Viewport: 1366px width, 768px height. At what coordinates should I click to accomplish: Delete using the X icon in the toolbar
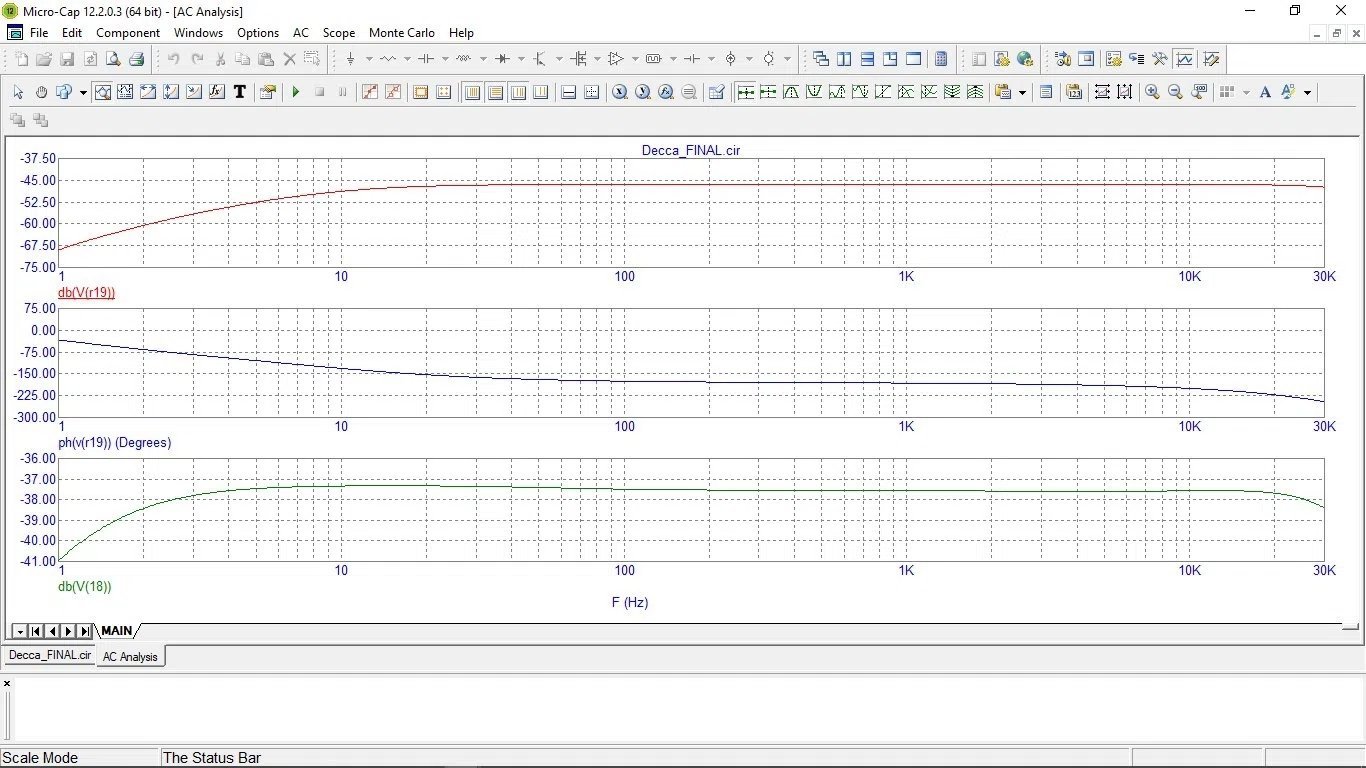point(290,59)
